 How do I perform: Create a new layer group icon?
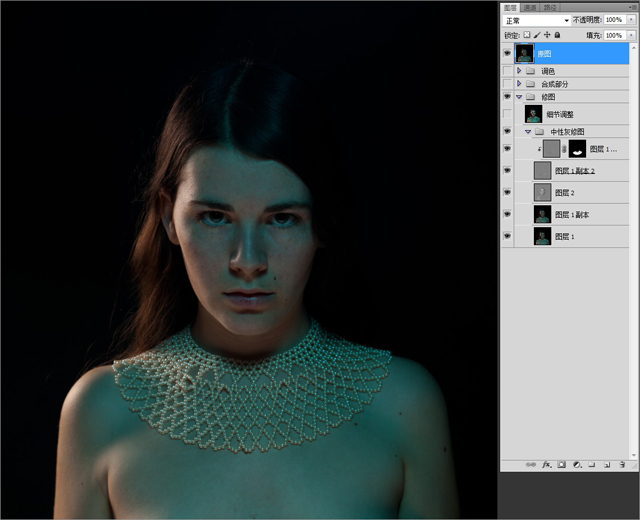pos(591,465)
